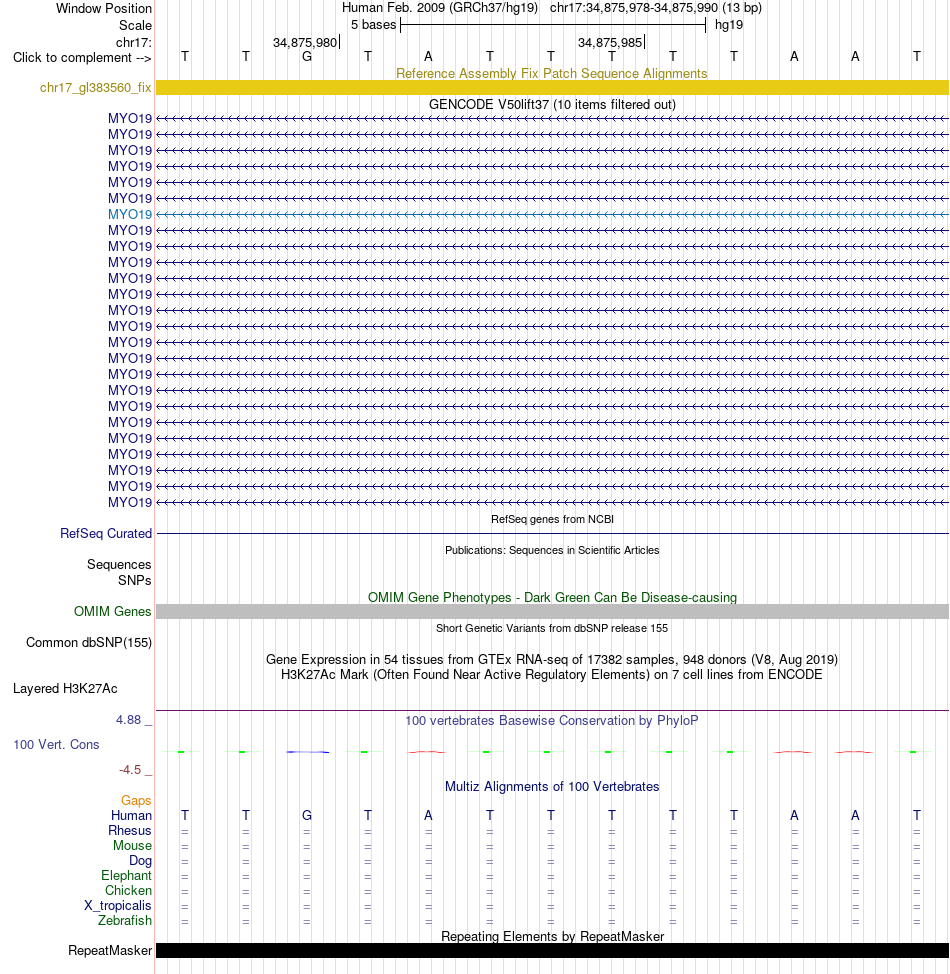Click 'Click to complement -->' label
Screen dimensions: 950x974
pyautogui.click(x=82, y=58)
